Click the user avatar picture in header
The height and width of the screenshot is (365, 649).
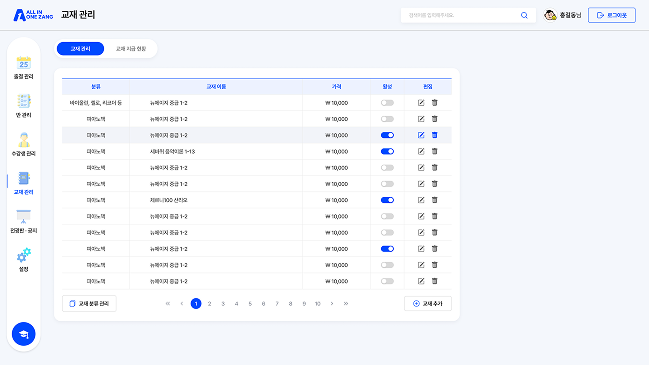[x=550, y=15]
